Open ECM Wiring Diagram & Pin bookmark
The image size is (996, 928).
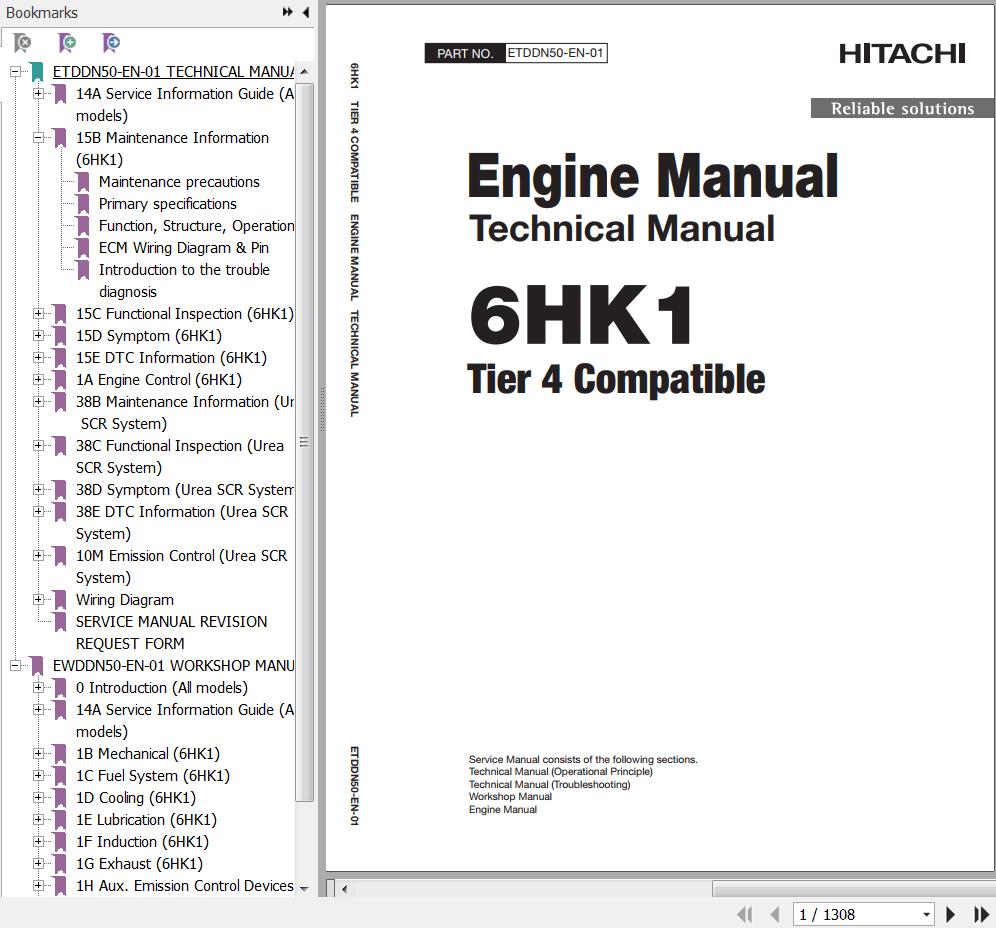[184, 248]
